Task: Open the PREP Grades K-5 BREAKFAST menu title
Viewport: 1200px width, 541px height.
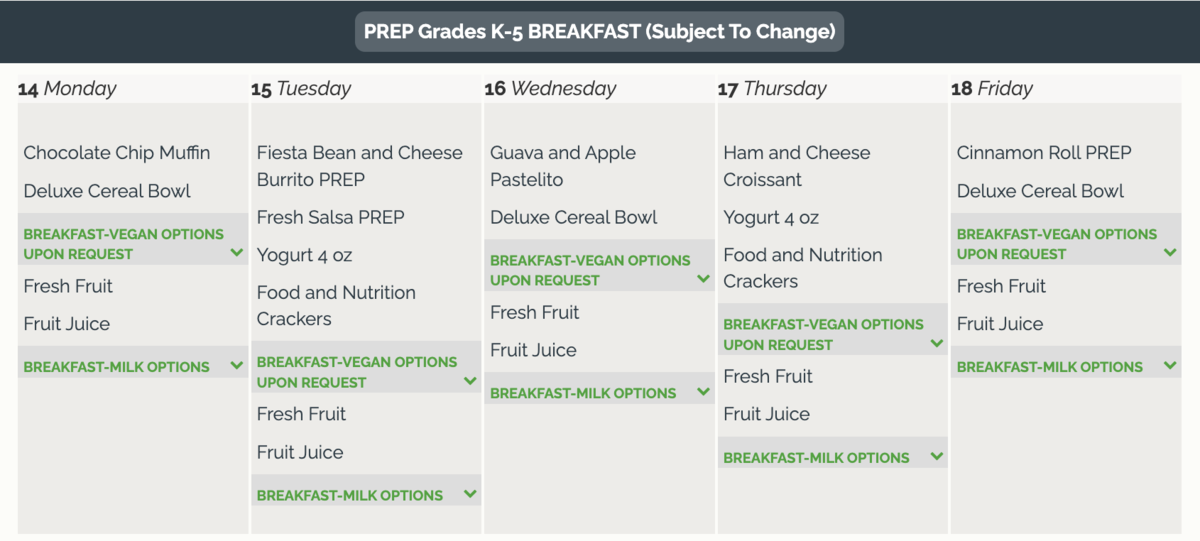Action: pos(600,31)
